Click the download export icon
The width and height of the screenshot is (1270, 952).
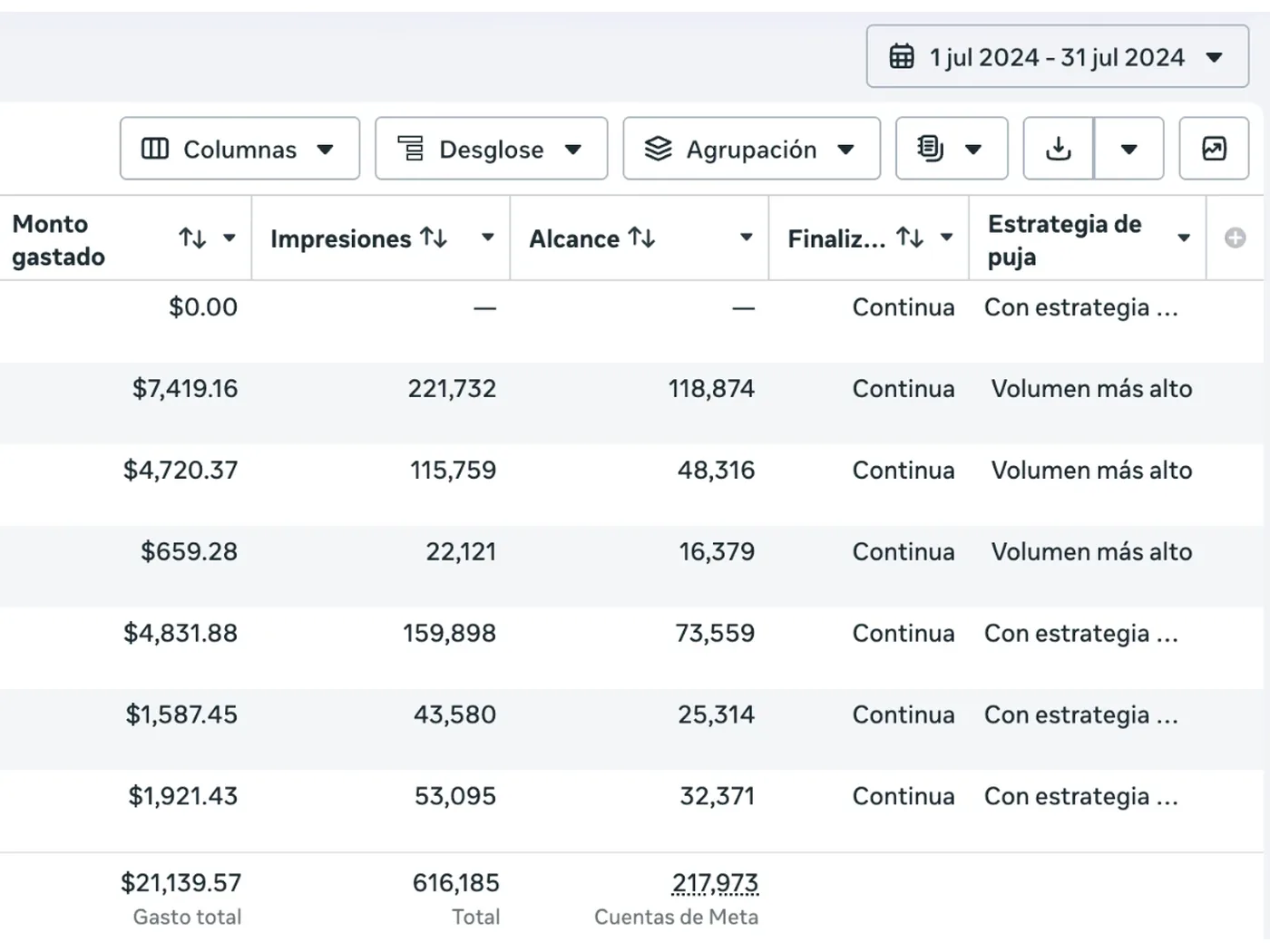pos(1059,149)
